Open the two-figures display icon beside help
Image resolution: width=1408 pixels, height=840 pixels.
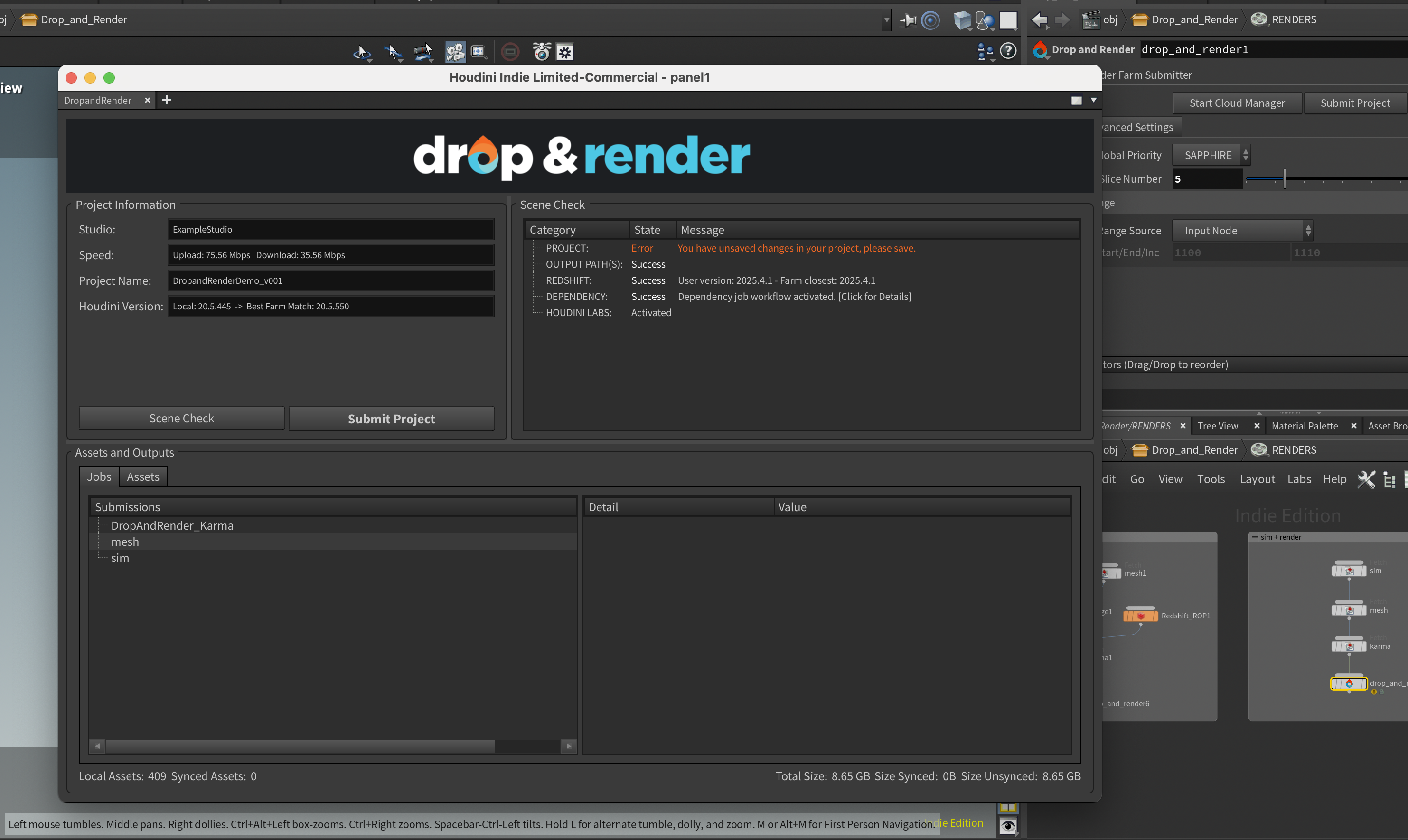986,52
